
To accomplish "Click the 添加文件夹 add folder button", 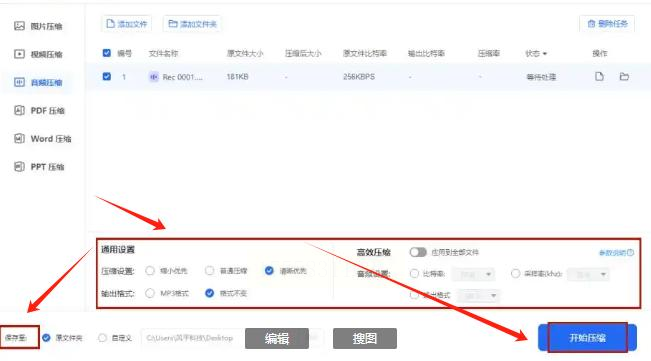I will 192,24.
